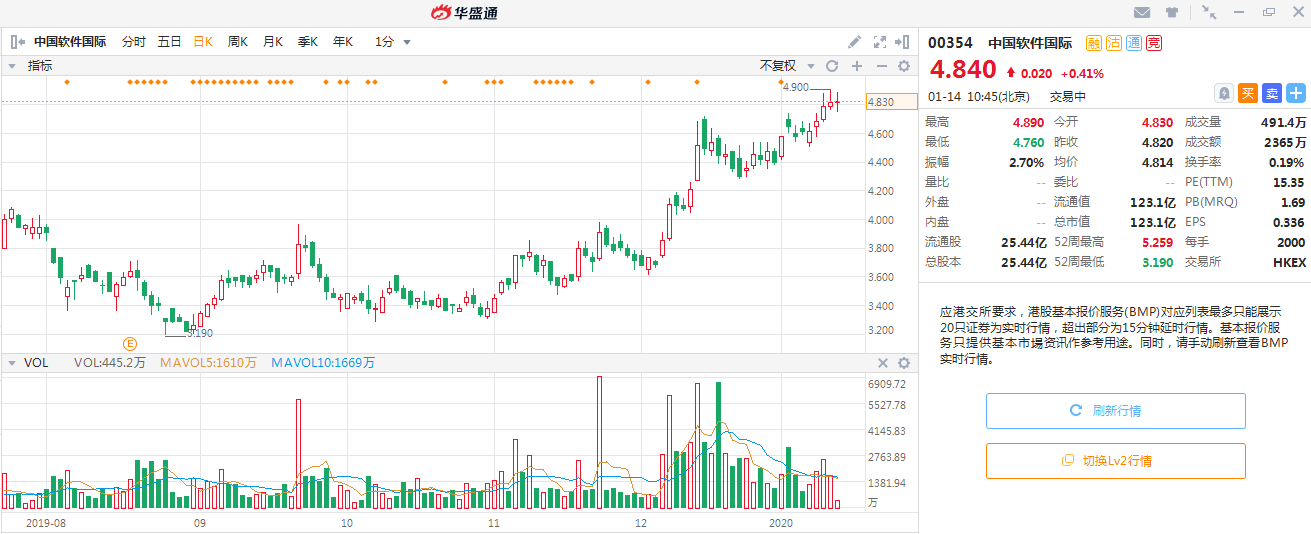Viewport: 1311px width, 534px height.
Task: Zoom out chart with minus icon
Action: coord(881,66)
